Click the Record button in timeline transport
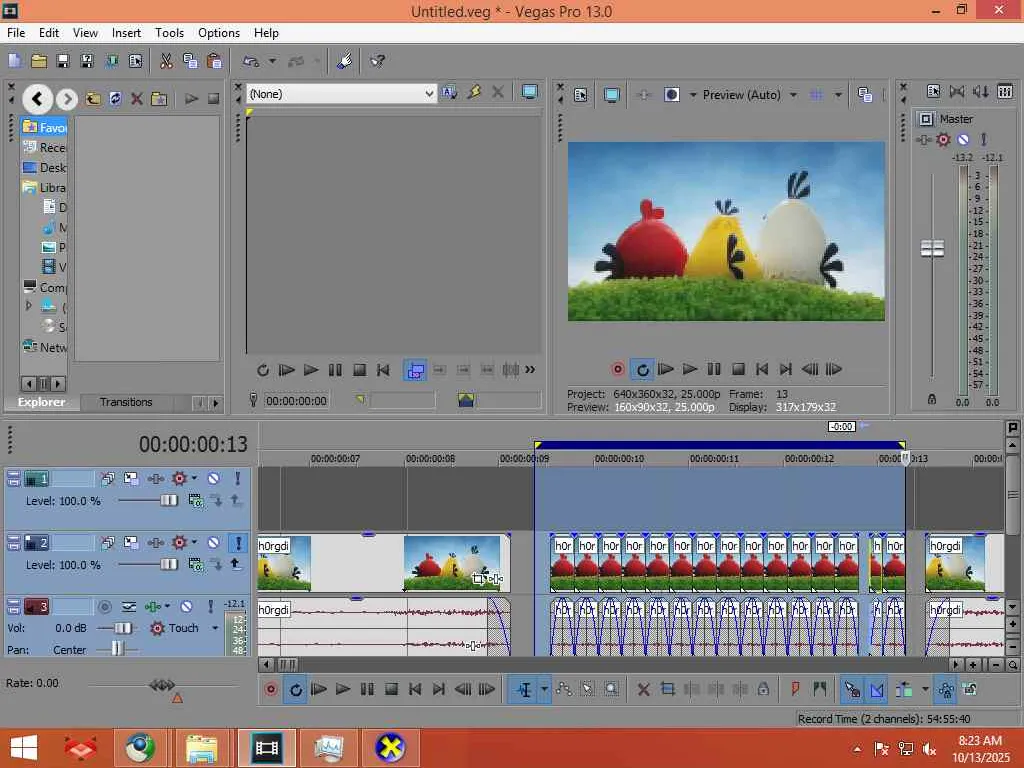1024x768 pixels. 271,689
